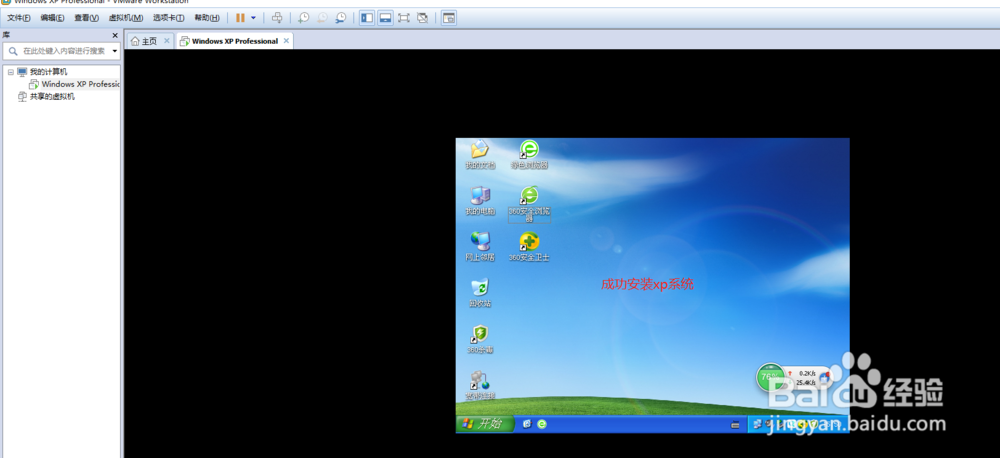
Task: Click the library search input field
Action: 61,51
